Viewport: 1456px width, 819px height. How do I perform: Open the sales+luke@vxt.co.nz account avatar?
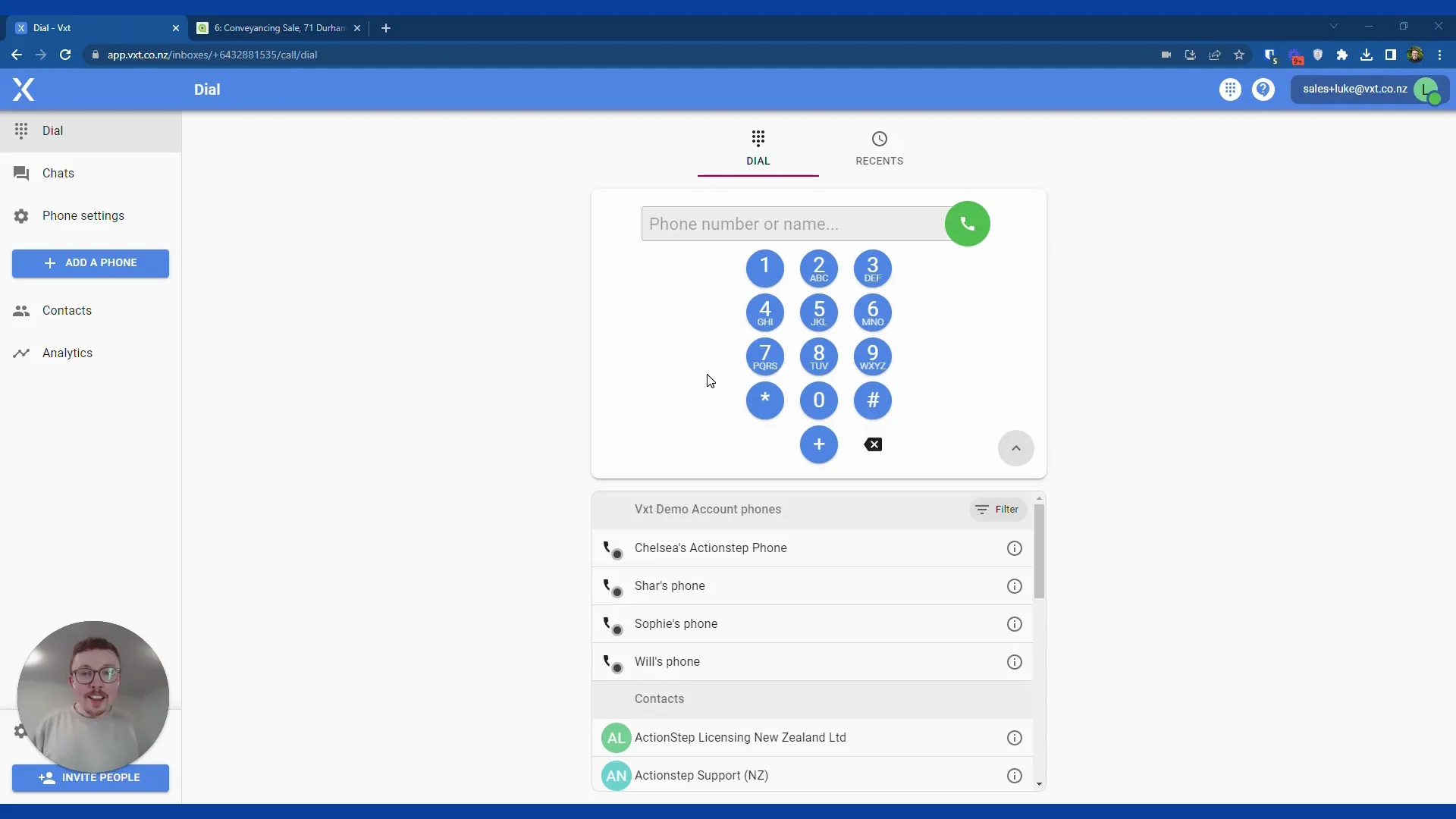(1429, 90)
